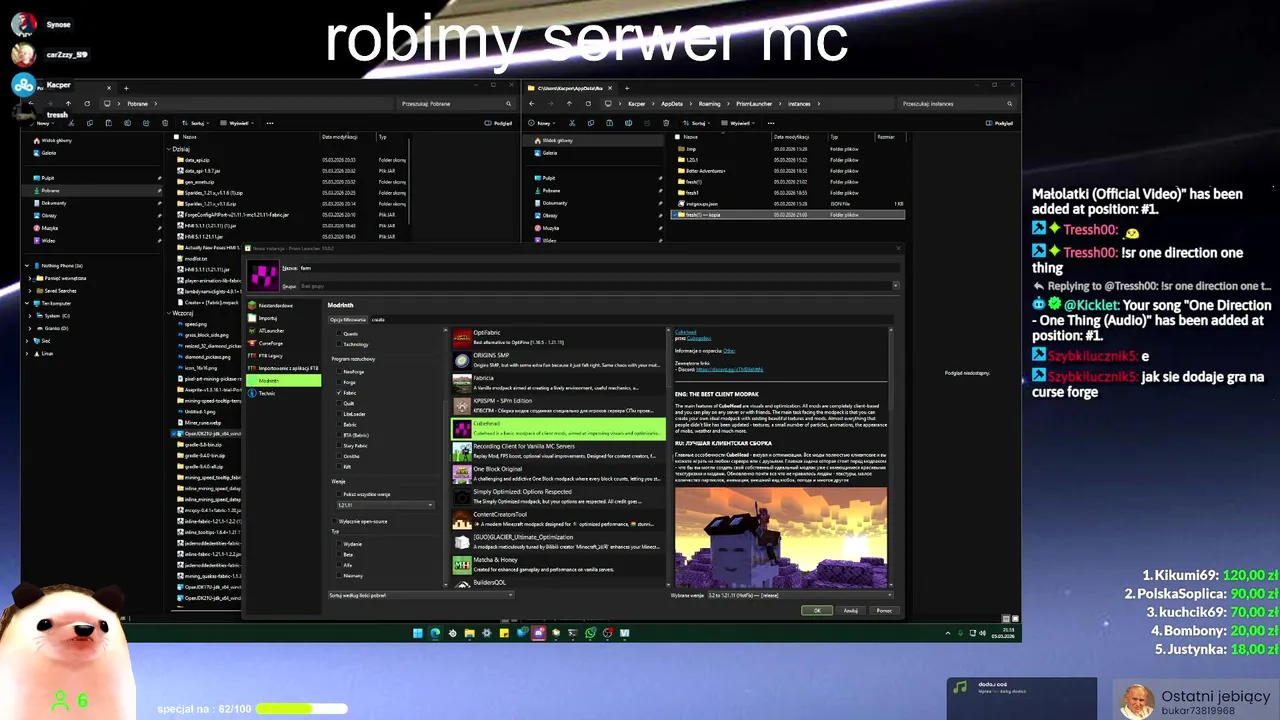Click Roaming breadcrumb in address bar
This screenshot has height=720, width=1280.
point(710,103)
